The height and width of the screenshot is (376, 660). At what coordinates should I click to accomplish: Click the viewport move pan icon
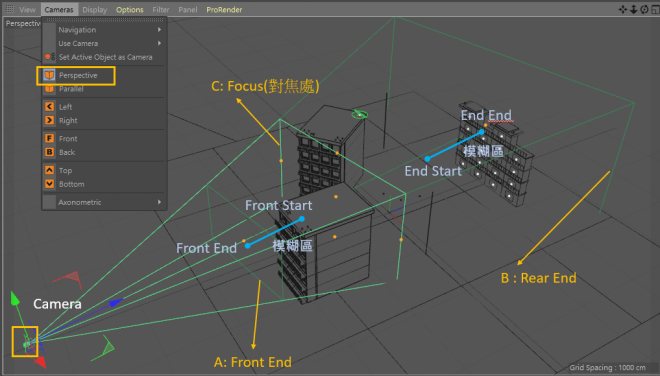[x=623, y=9]
